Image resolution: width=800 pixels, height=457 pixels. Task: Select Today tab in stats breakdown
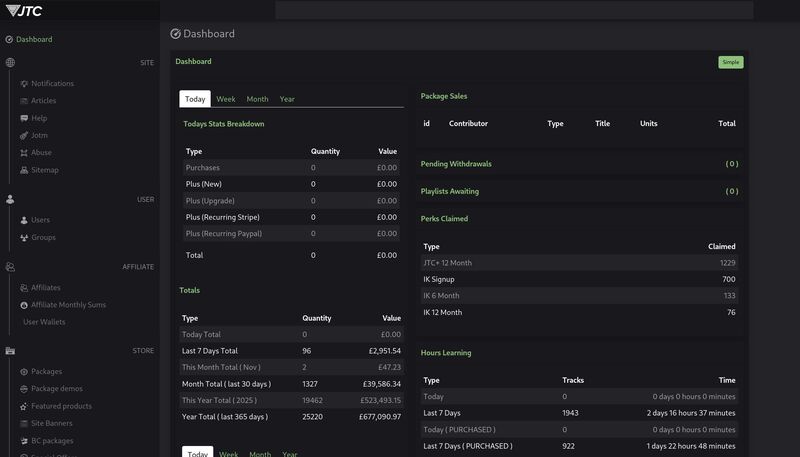195,99
